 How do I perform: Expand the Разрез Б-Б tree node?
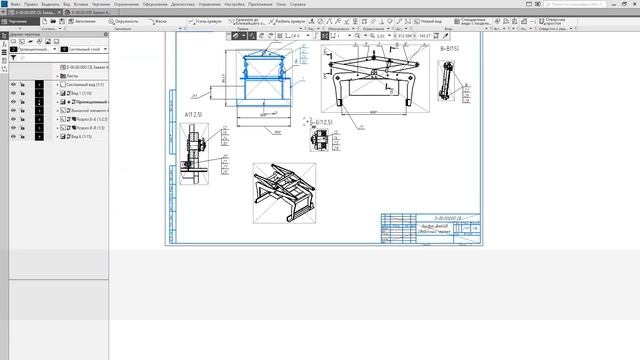tap(58, 119)
